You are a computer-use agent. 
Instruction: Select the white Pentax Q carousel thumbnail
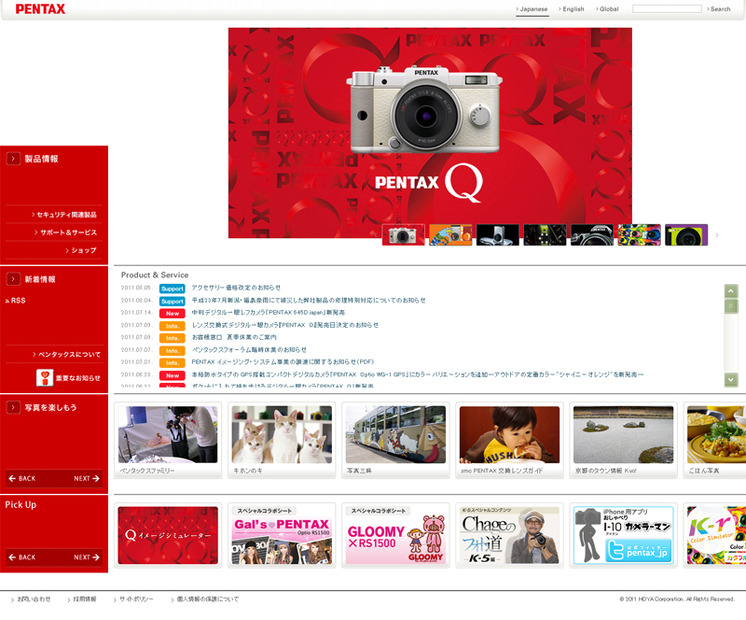(403, 235)
